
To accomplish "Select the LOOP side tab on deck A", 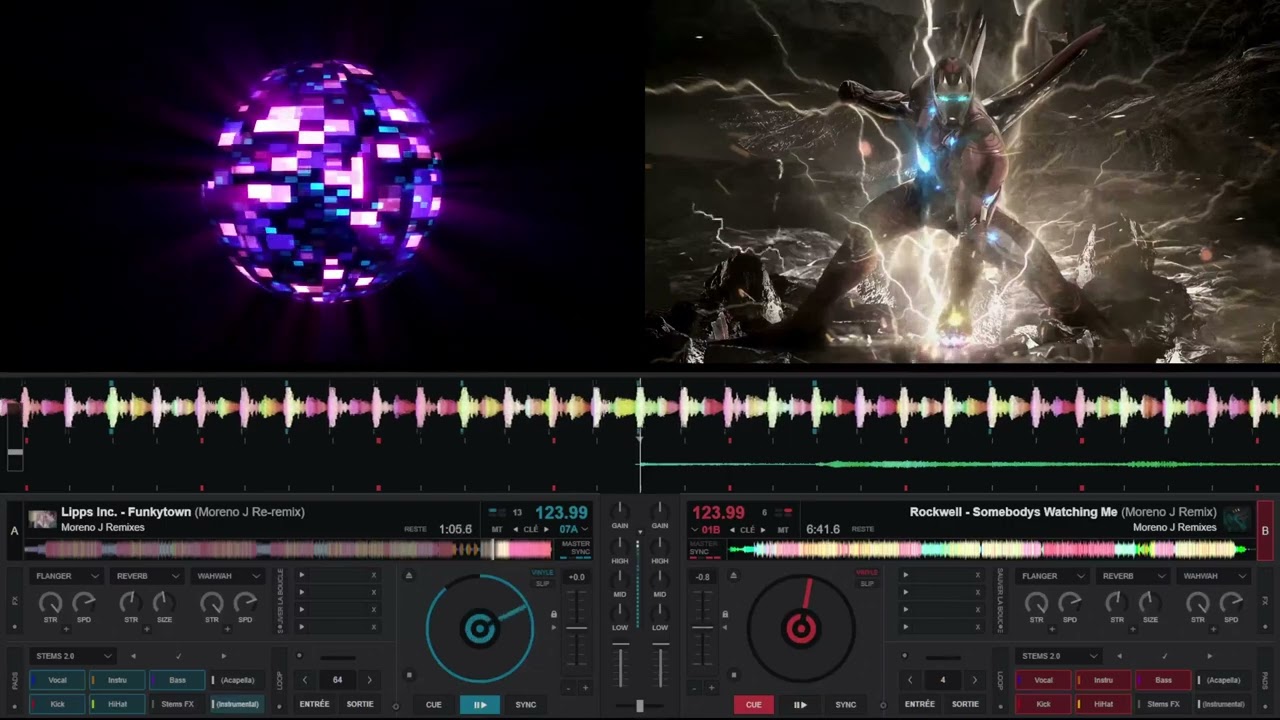I will click(280, 680).
